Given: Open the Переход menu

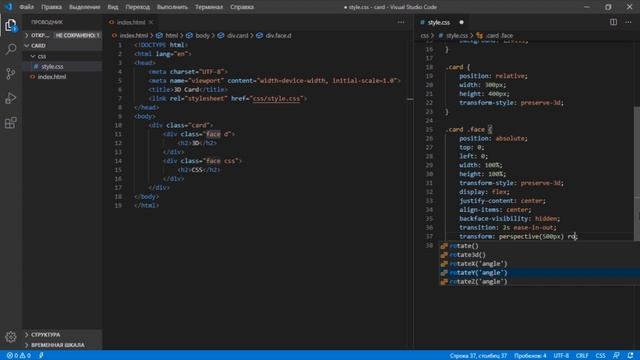Looking at the screenshot, I should tap(138, 7).
